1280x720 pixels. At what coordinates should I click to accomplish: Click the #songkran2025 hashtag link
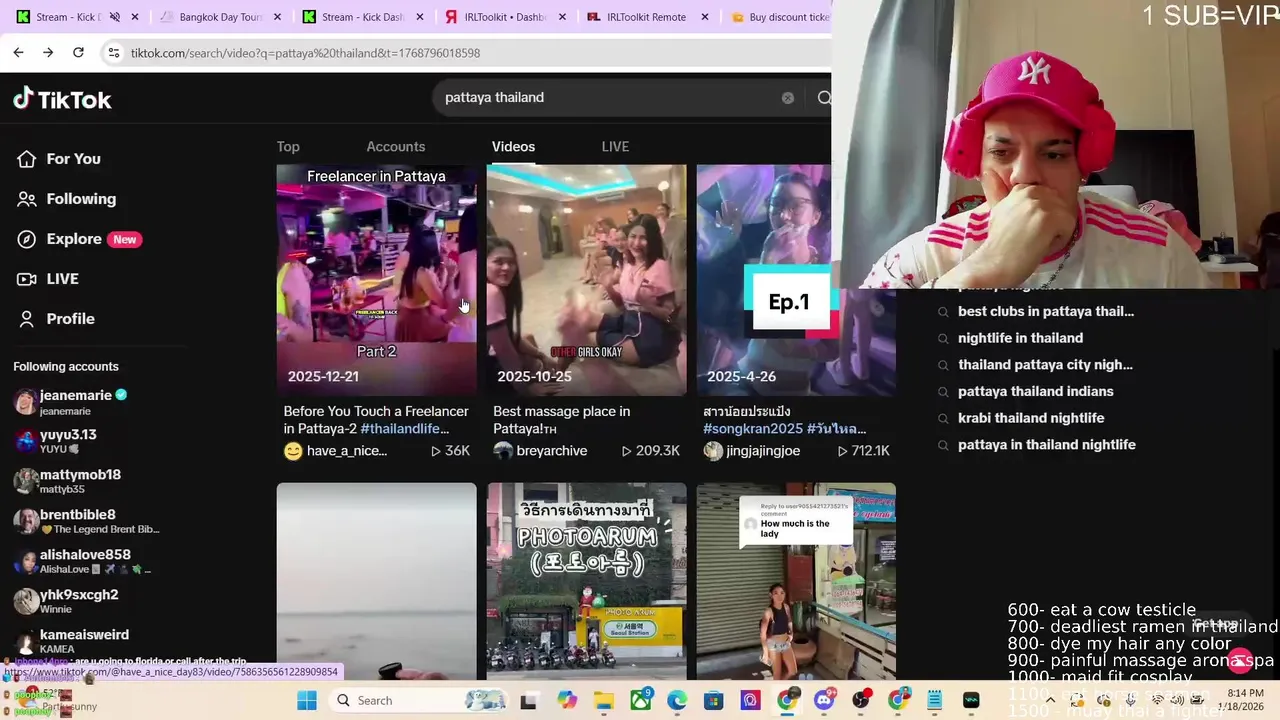tap(753, 429)
